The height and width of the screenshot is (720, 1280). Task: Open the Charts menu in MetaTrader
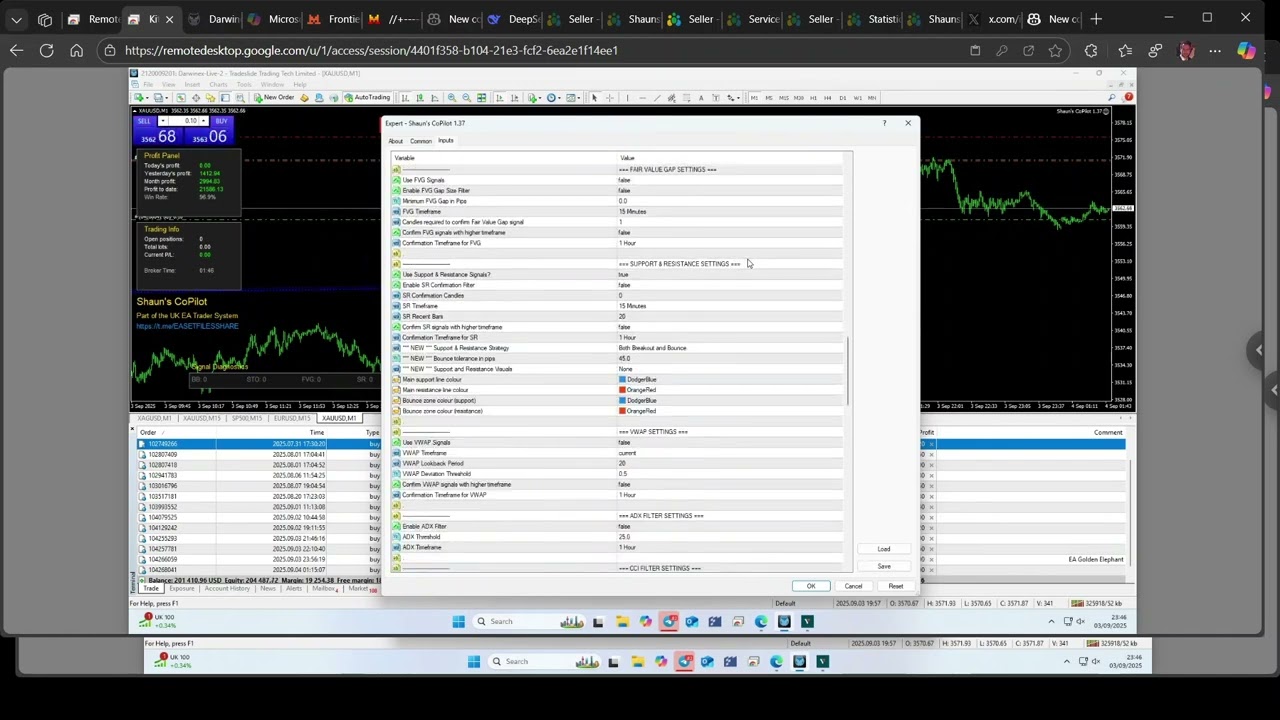click(218, 85)
